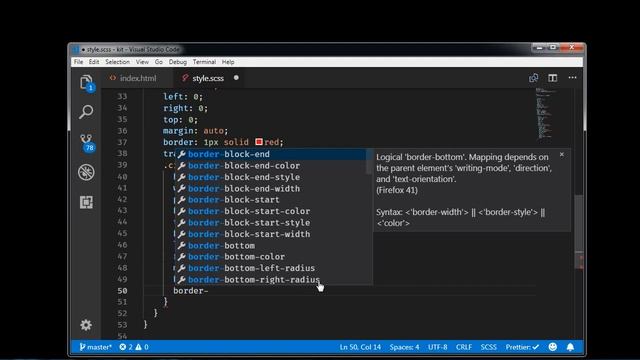
Task: Open the Extensions view in activity bar
Action: point(86,202)
